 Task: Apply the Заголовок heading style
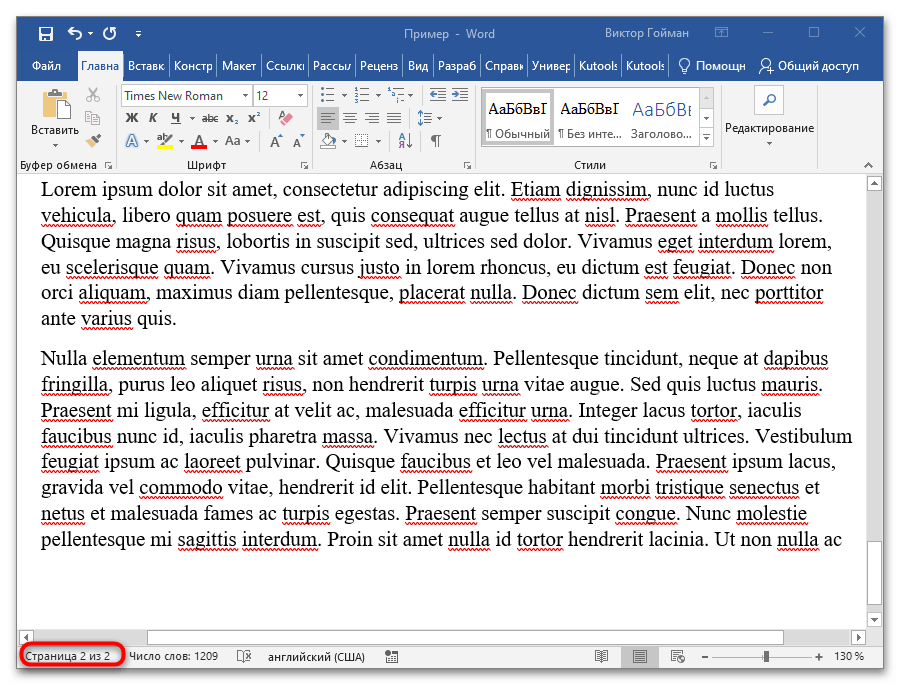(x=661, y=119)
